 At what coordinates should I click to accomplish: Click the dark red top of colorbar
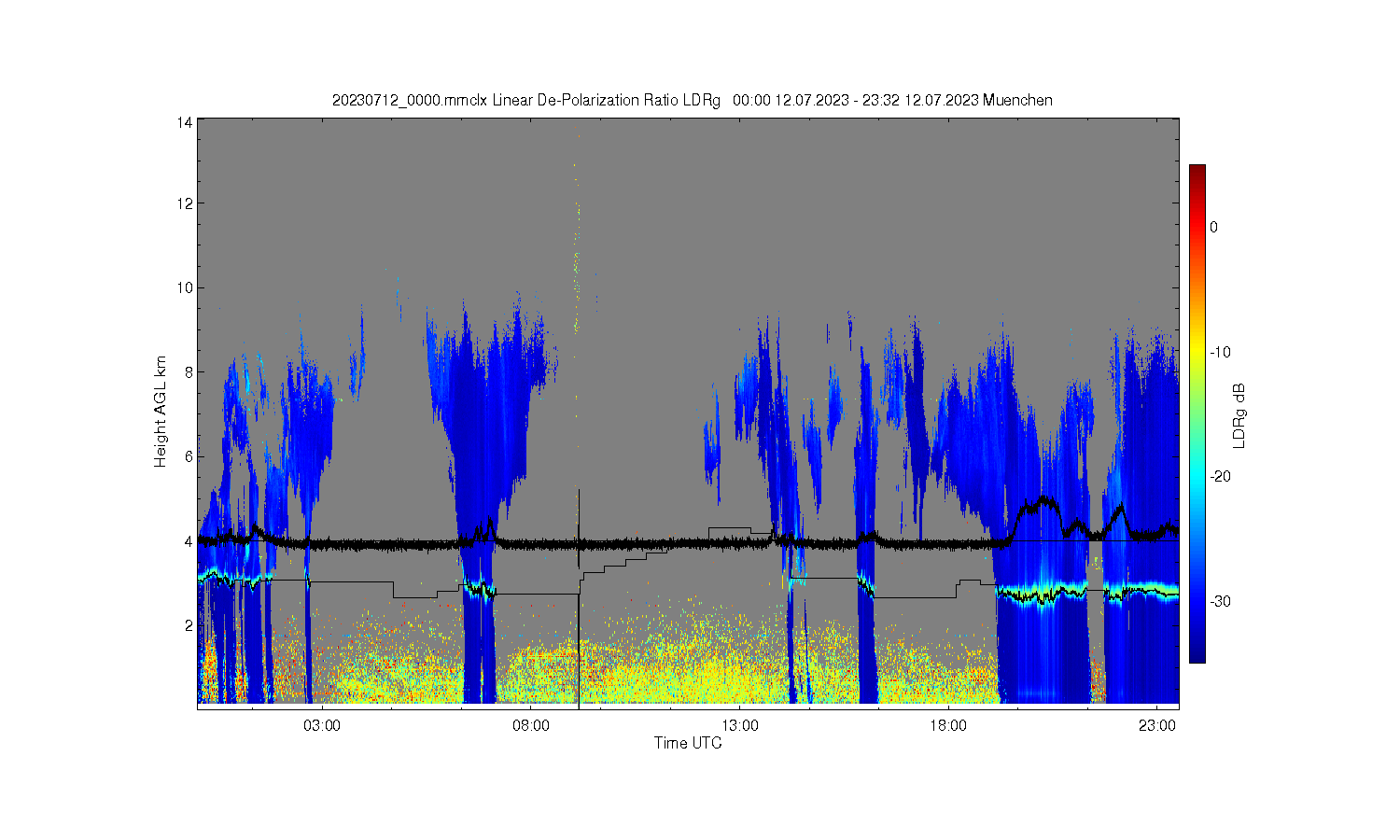[x=1197, y=174]
